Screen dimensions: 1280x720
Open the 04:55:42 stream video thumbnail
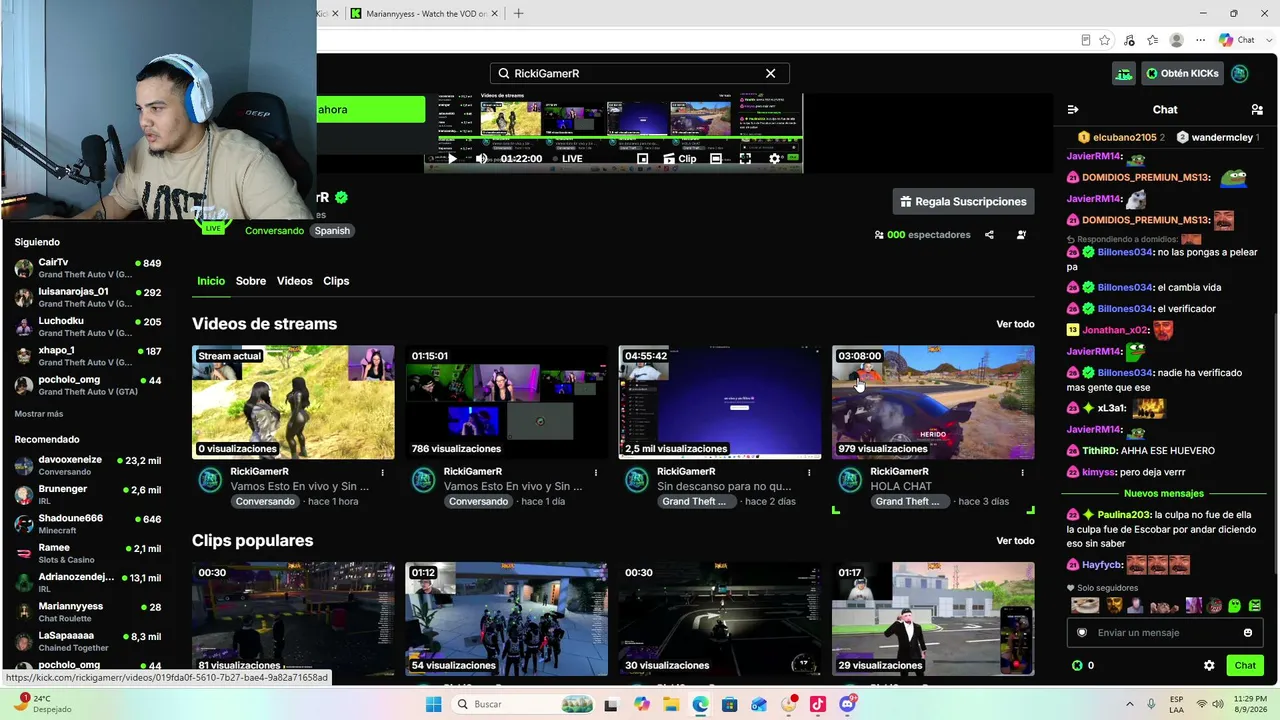point(720,402)
